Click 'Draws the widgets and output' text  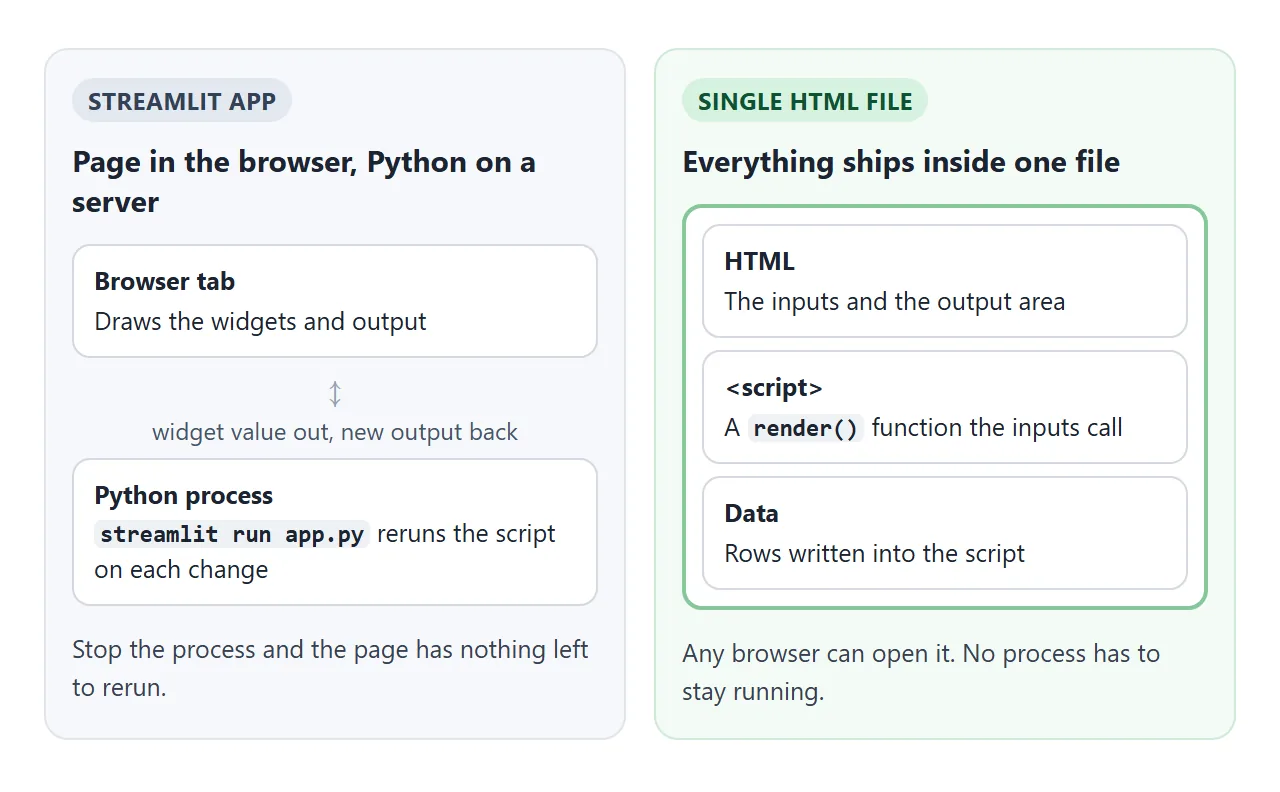point(260,322)
